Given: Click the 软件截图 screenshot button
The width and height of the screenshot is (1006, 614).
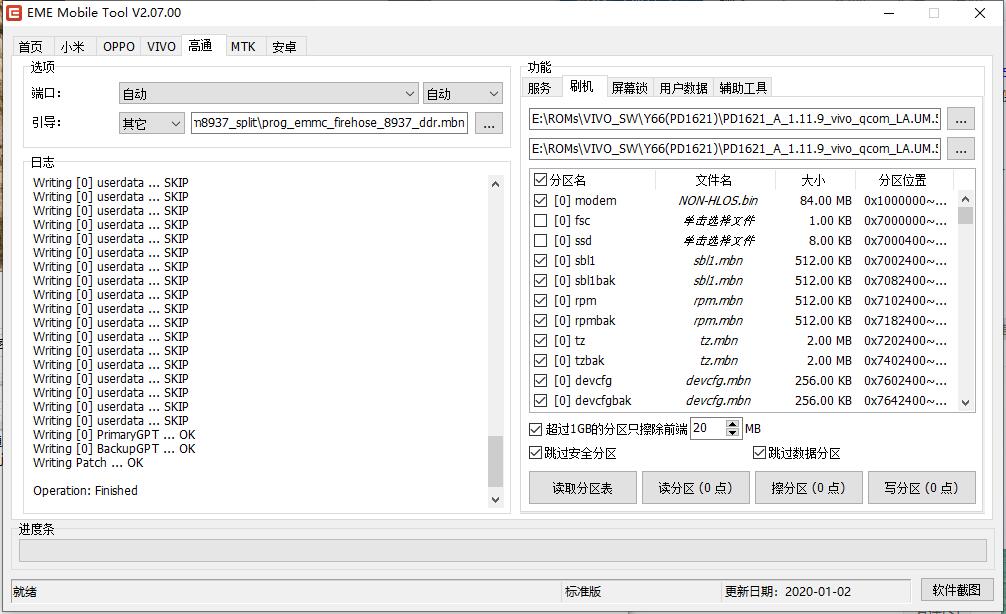Looking at the screenshot, I should click(x=956, y=590).
